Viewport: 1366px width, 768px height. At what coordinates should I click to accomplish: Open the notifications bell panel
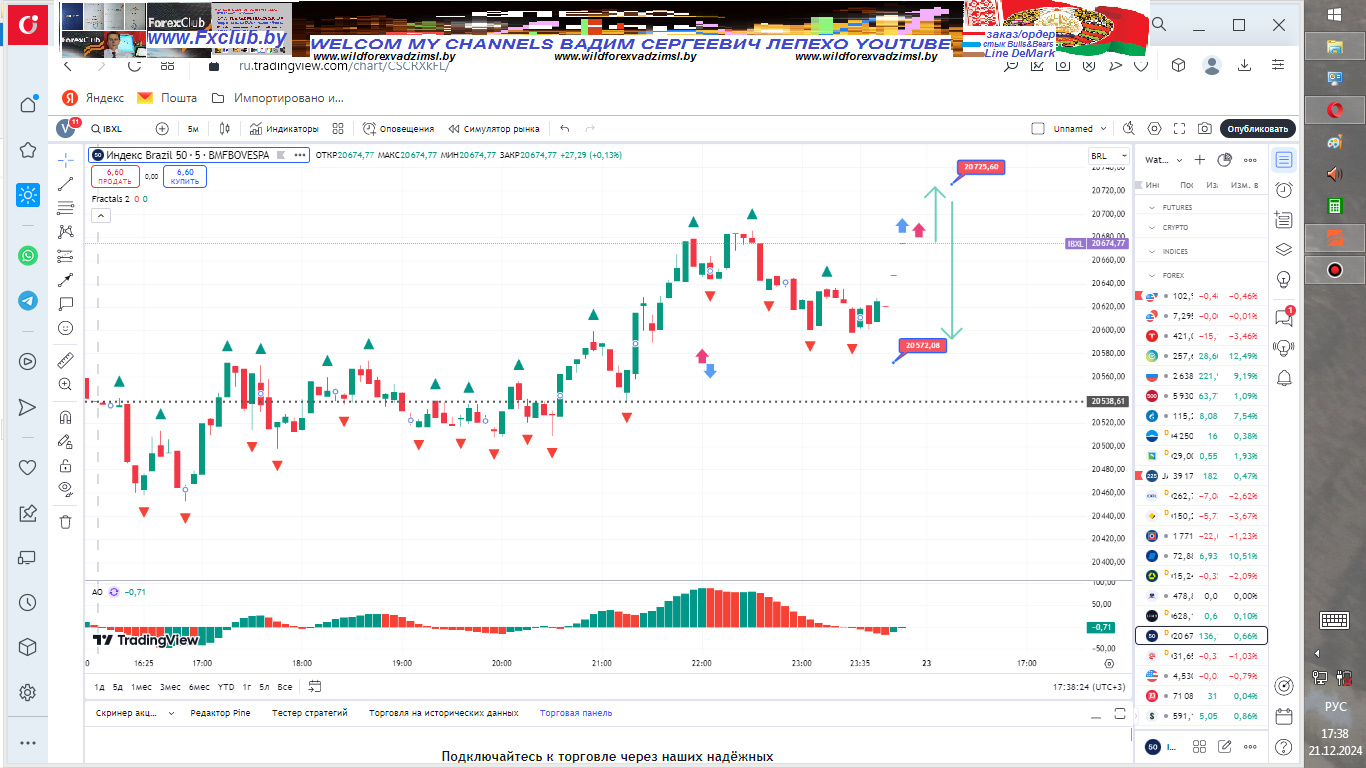click(x=1284, y=377)
